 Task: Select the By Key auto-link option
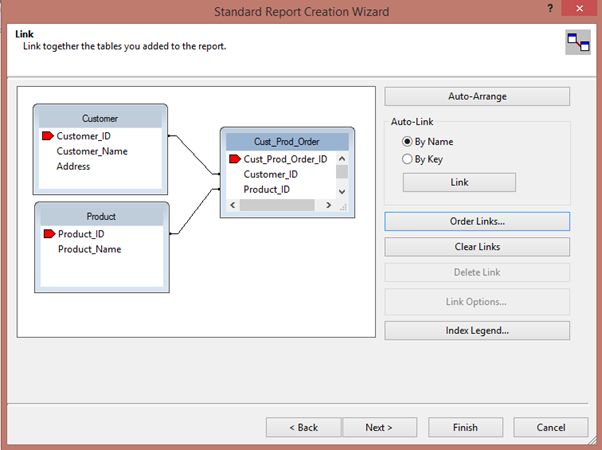[422, 159]
